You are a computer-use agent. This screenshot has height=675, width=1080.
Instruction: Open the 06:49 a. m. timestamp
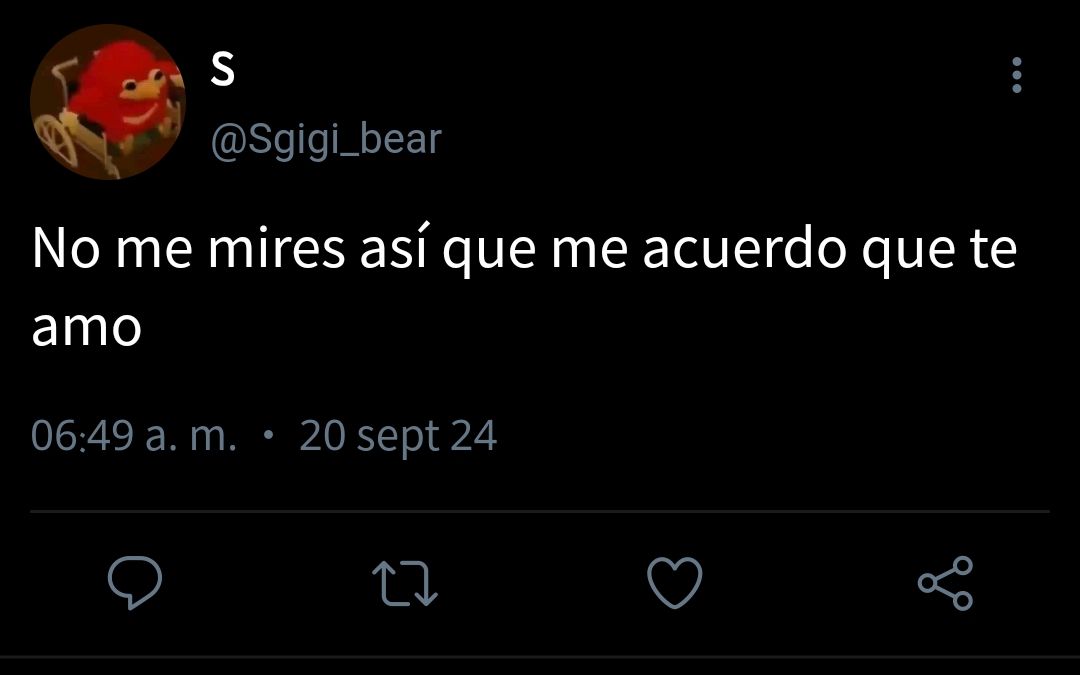(134, 436)
